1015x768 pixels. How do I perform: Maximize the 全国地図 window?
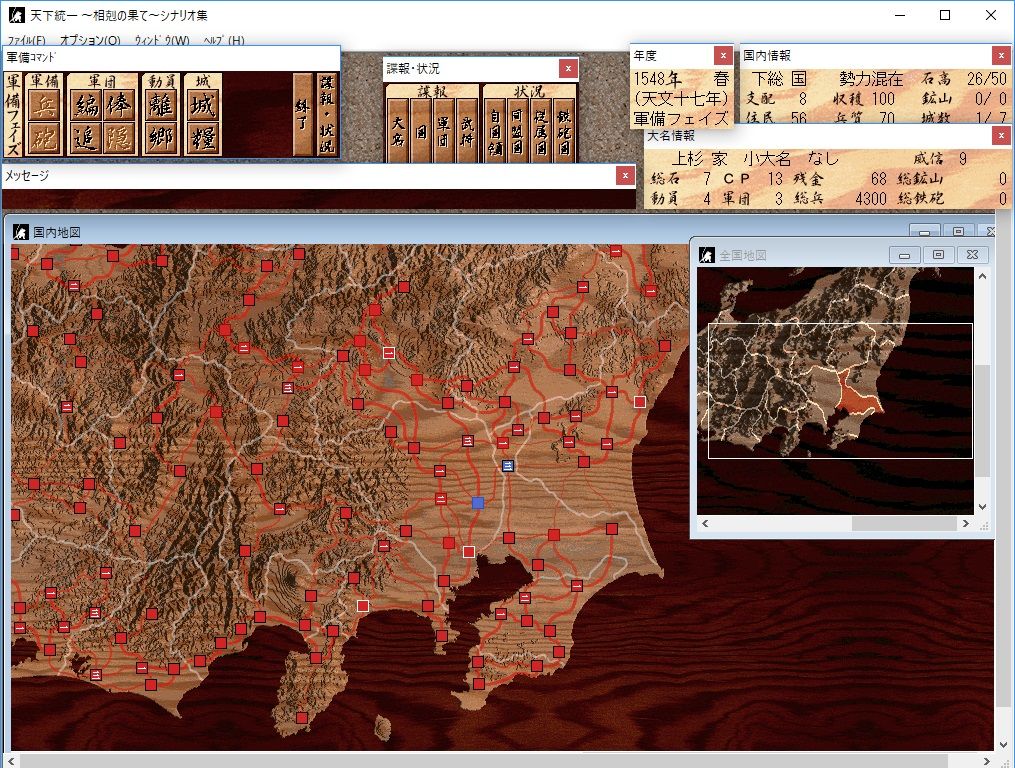click(938, 255)
